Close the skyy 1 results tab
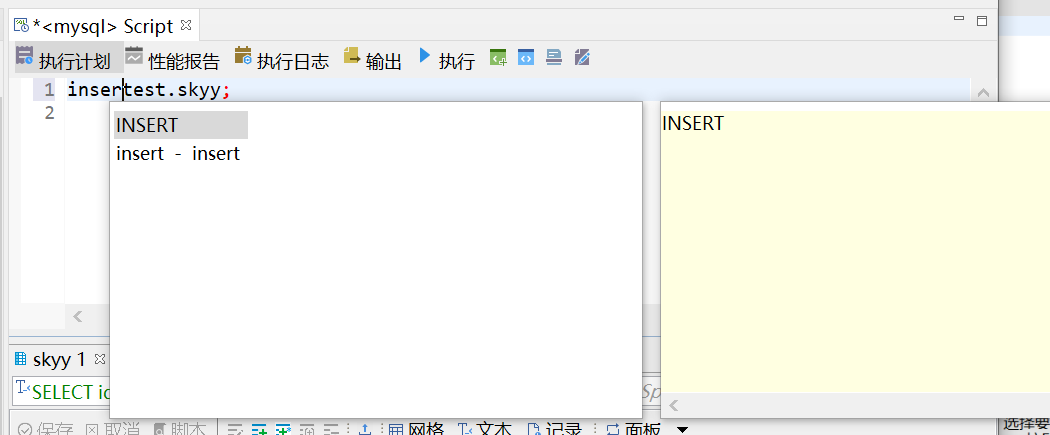Viewport: 1050px width, 435px height. point(100,358)
